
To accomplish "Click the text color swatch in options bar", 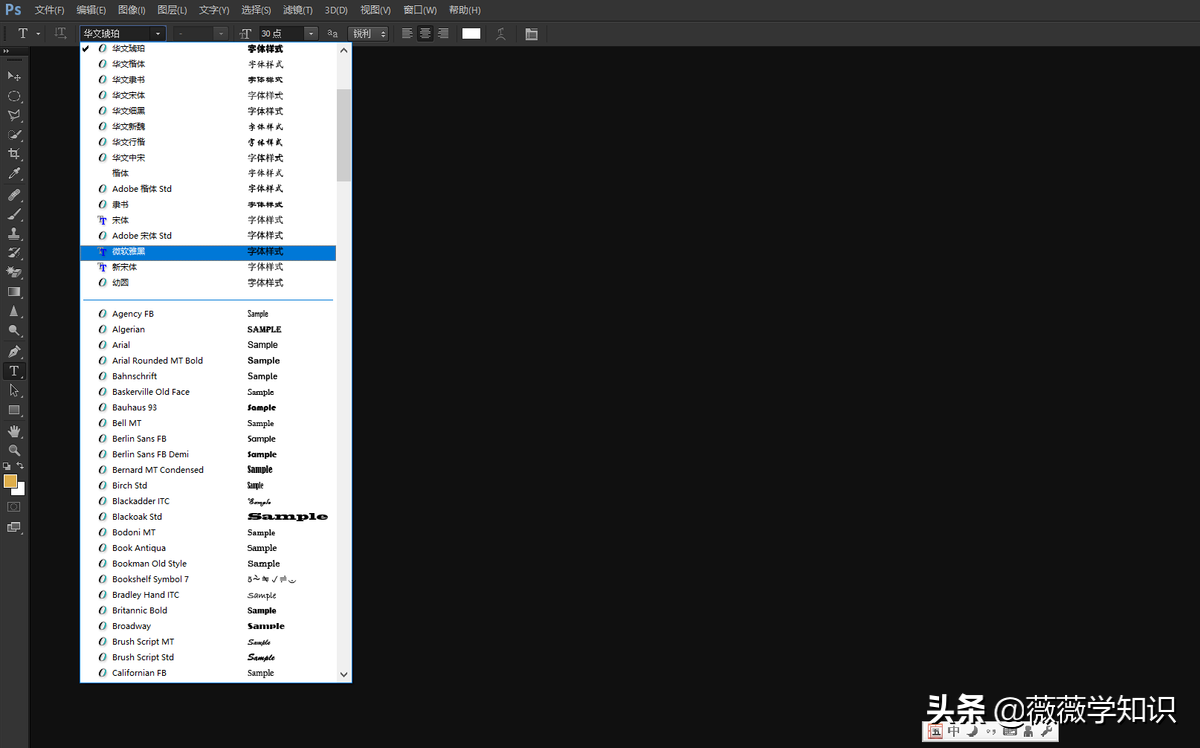I will 471,33.
